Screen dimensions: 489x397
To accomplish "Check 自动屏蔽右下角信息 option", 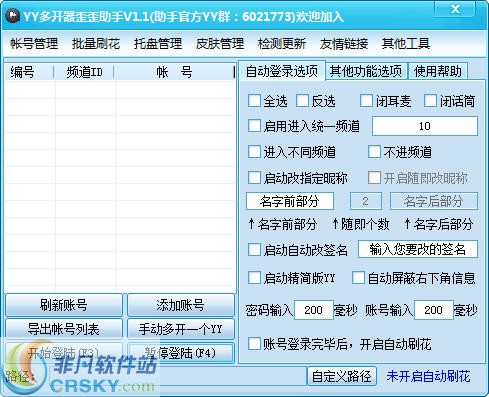I will click(x=358, y=278).
